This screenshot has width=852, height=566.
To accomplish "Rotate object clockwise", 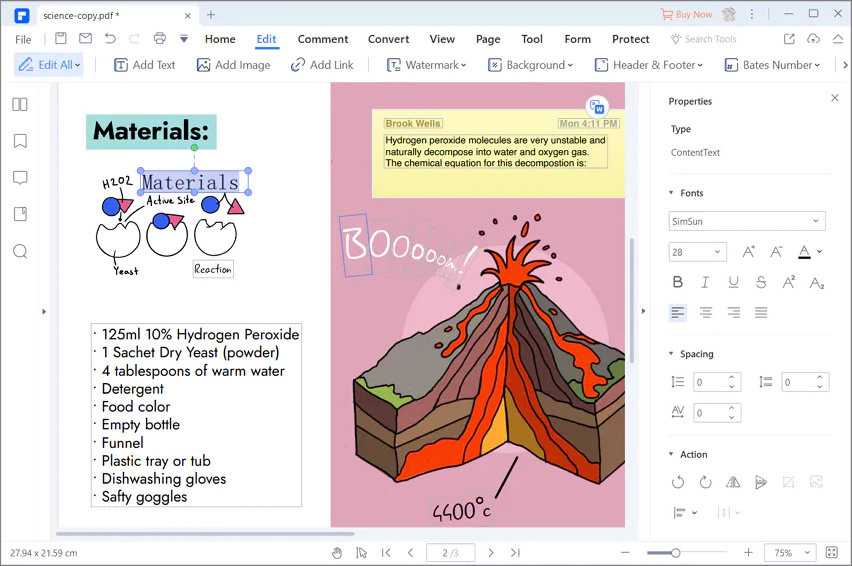I will pos(705,482).
